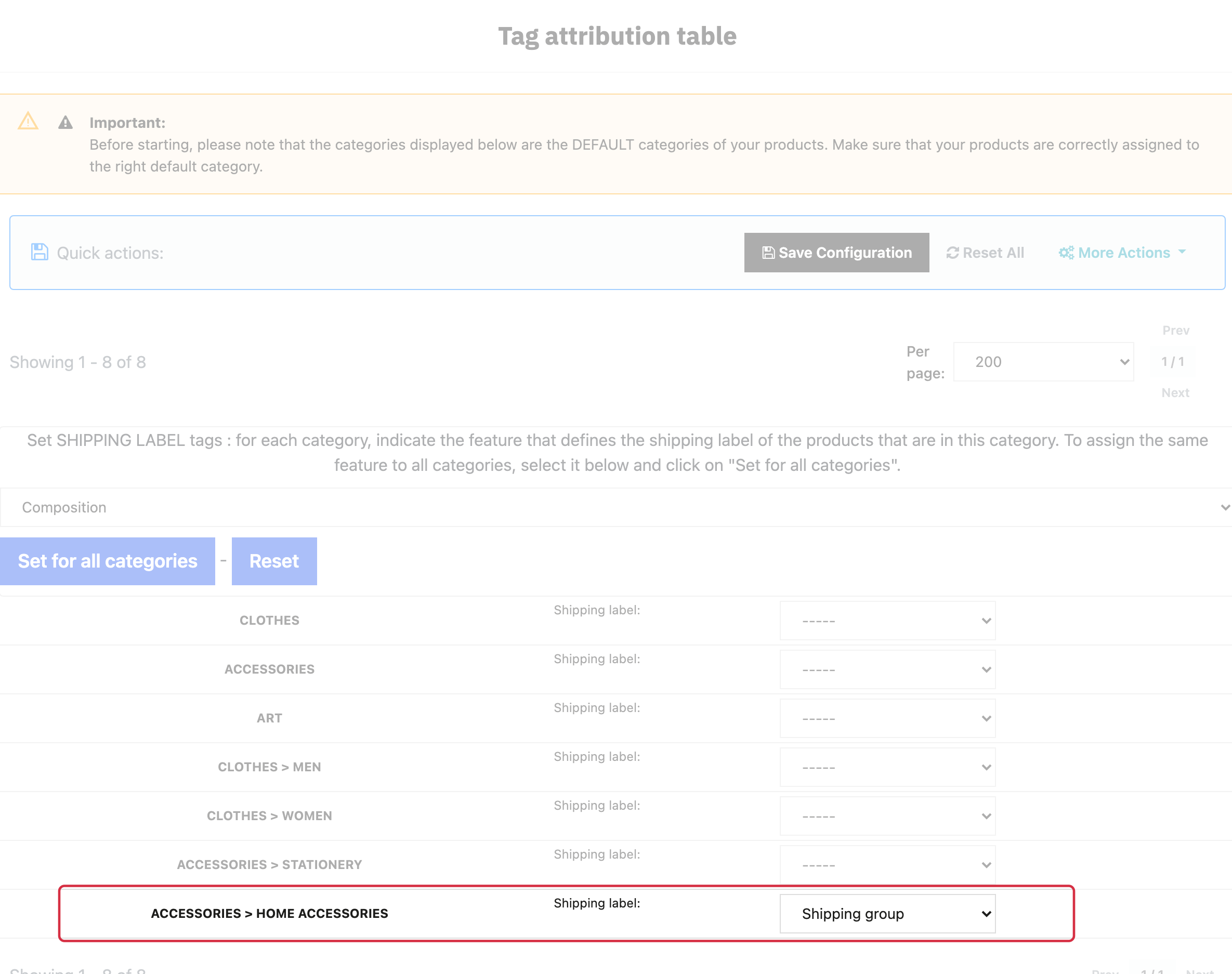Click the Save Configuration button

(x=836, y=253)
